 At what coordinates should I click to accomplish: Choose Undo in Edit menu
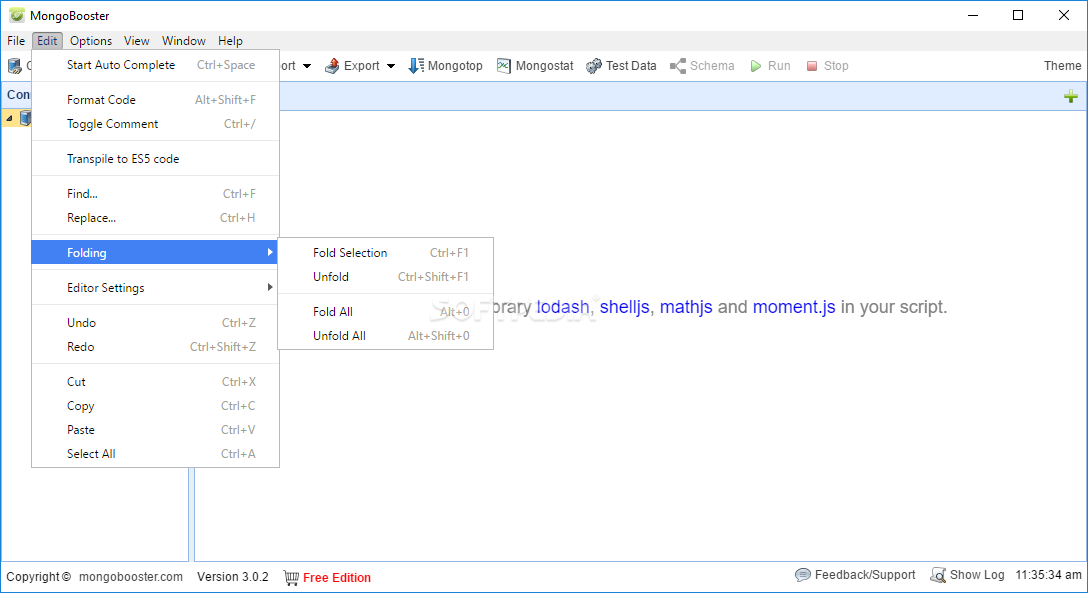(155, 323)
